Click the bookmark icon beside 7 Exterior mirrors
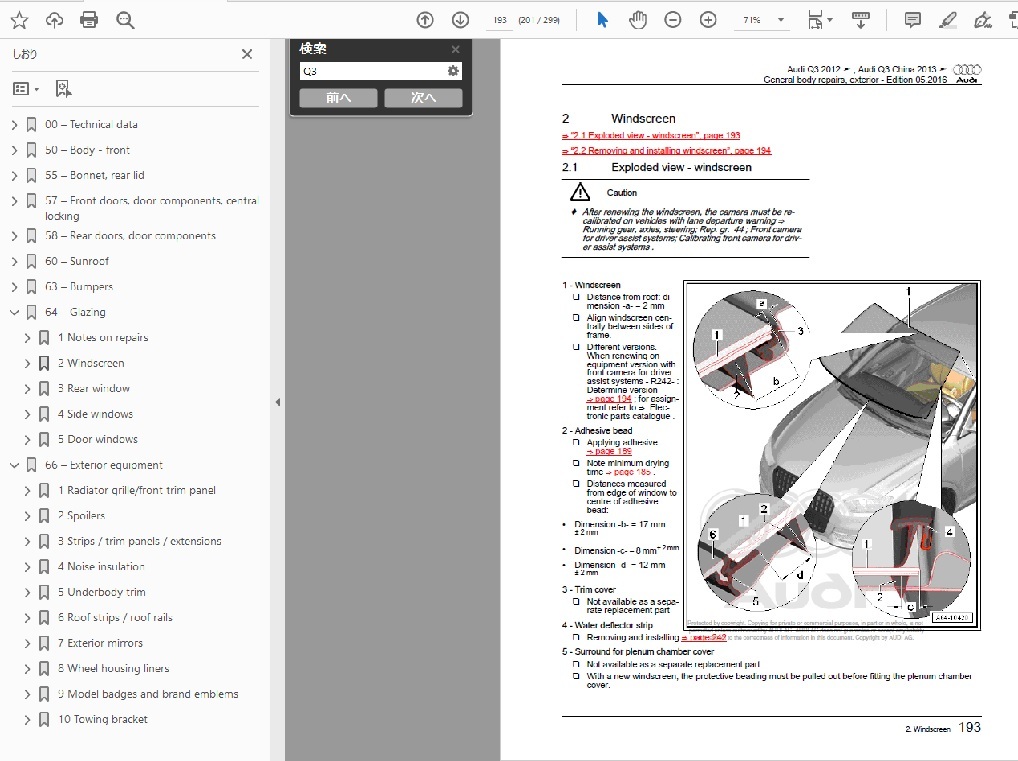Viewport: 1018px width, 761px height. (44, 643)
